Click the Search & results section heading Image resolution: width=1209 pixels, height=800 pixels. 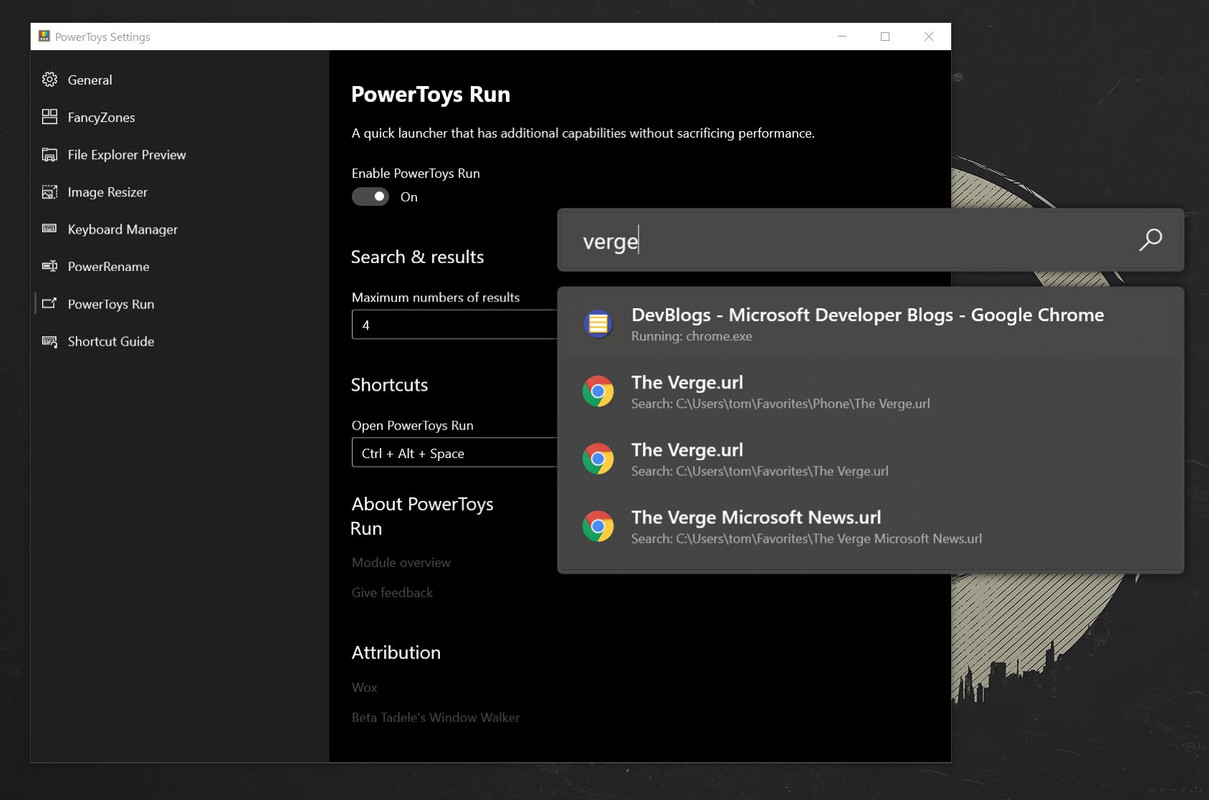click(x=417, y=257)
